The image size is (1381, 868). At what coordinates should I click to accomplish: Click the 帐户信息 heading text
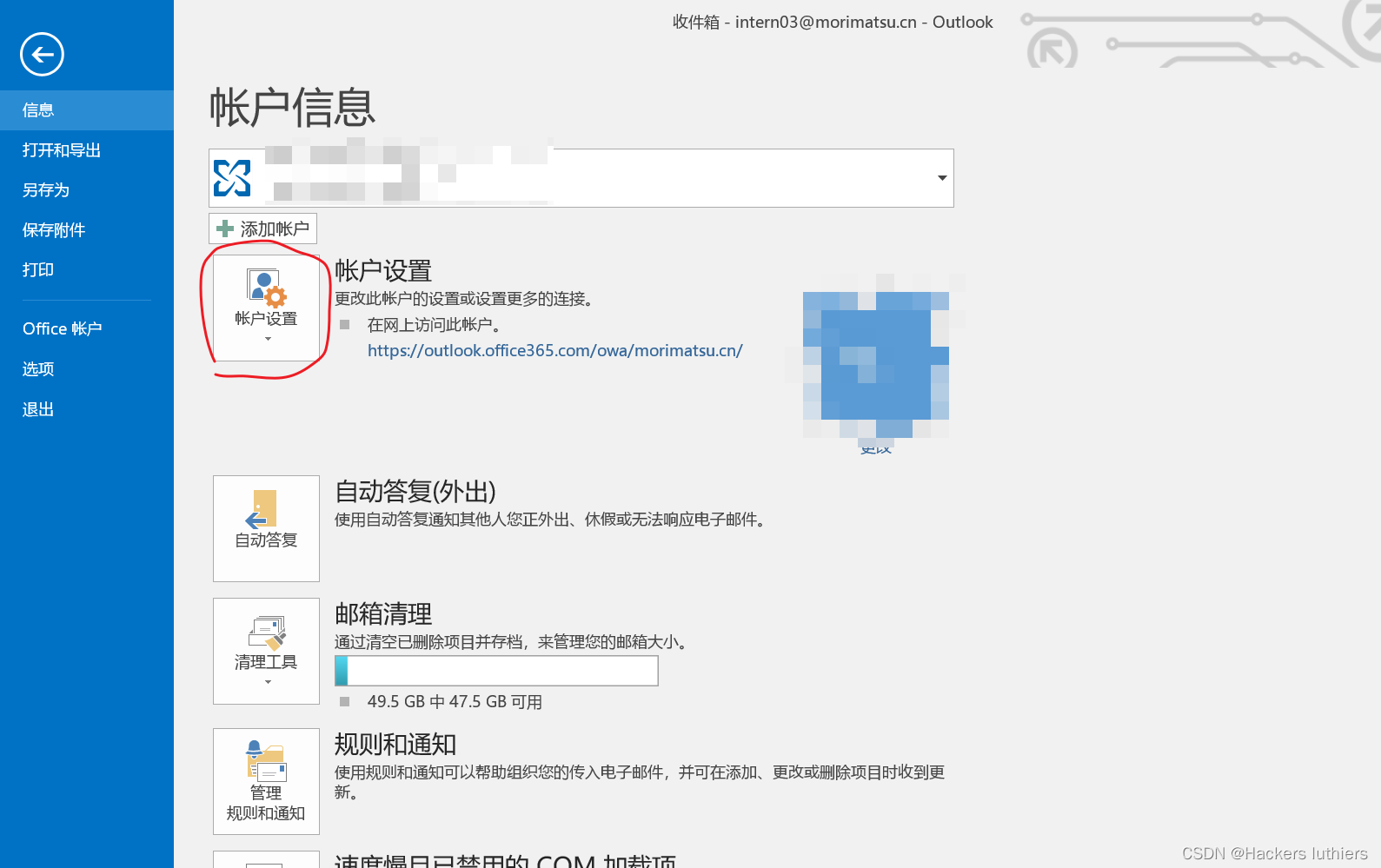pyautogui.click(x=293, y=109)
